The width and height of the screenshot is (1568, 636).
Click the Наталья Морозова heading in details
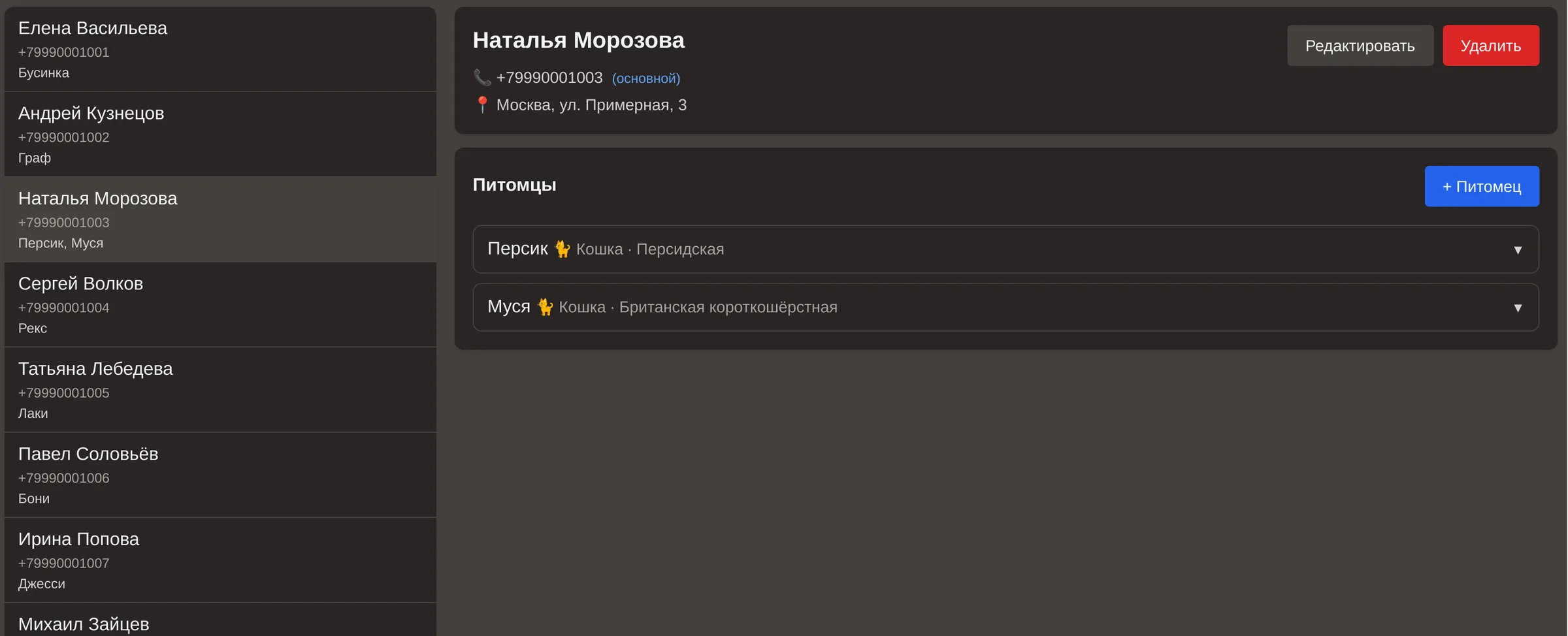tap(579, 40)
